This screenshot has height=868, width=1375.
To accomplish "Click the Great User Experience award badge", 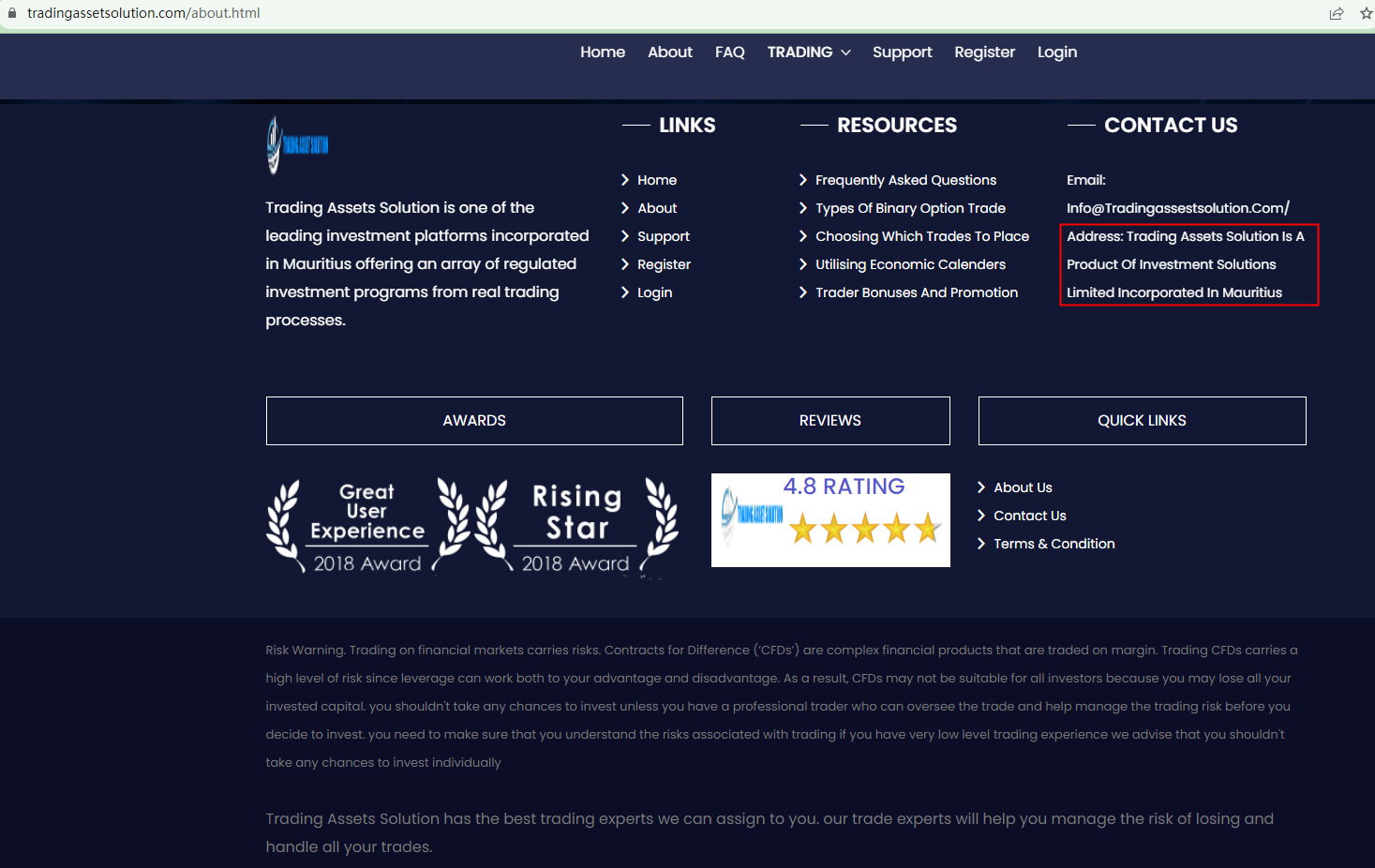I will (x=367, y=526).
